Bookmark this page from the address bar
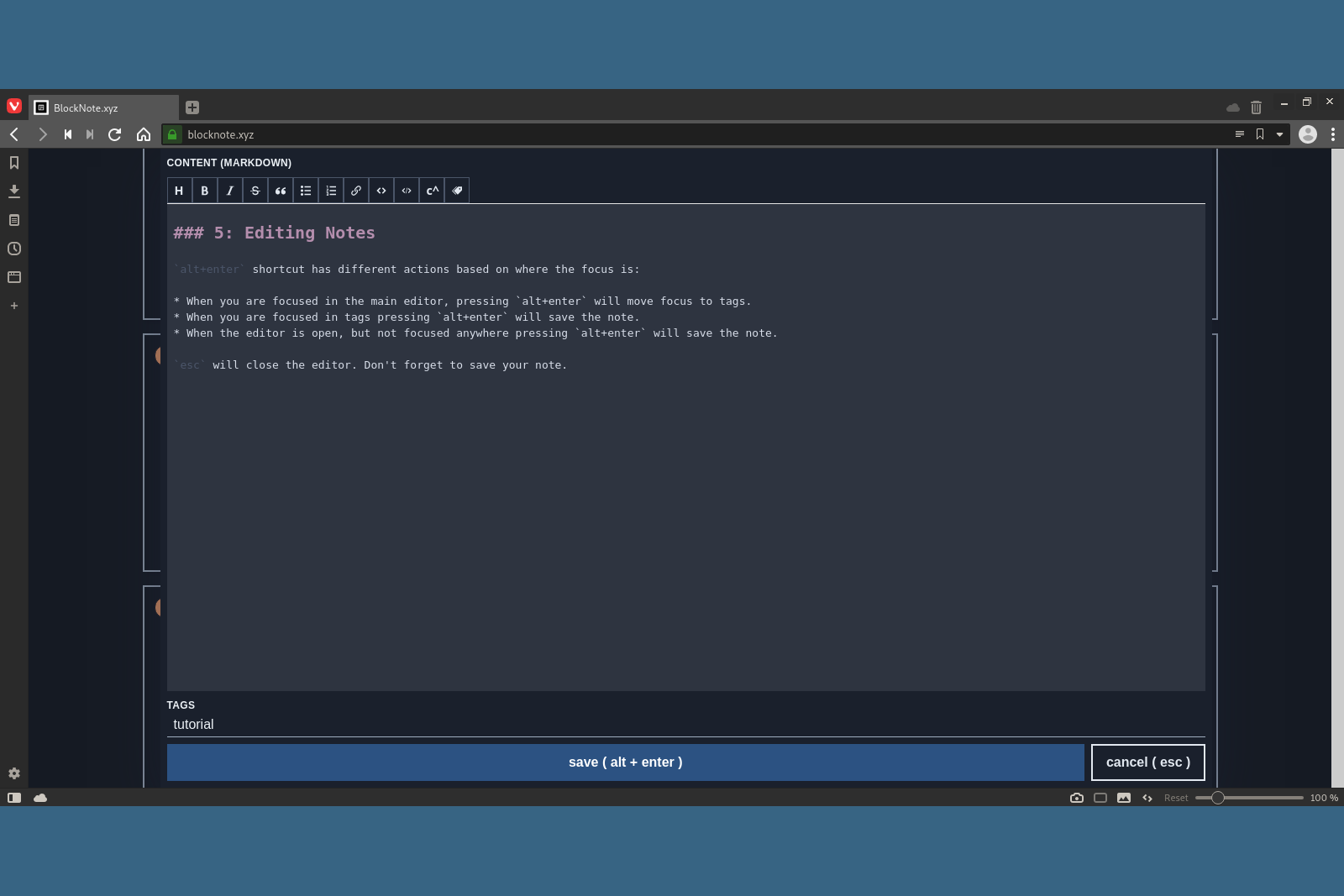 1260,134
